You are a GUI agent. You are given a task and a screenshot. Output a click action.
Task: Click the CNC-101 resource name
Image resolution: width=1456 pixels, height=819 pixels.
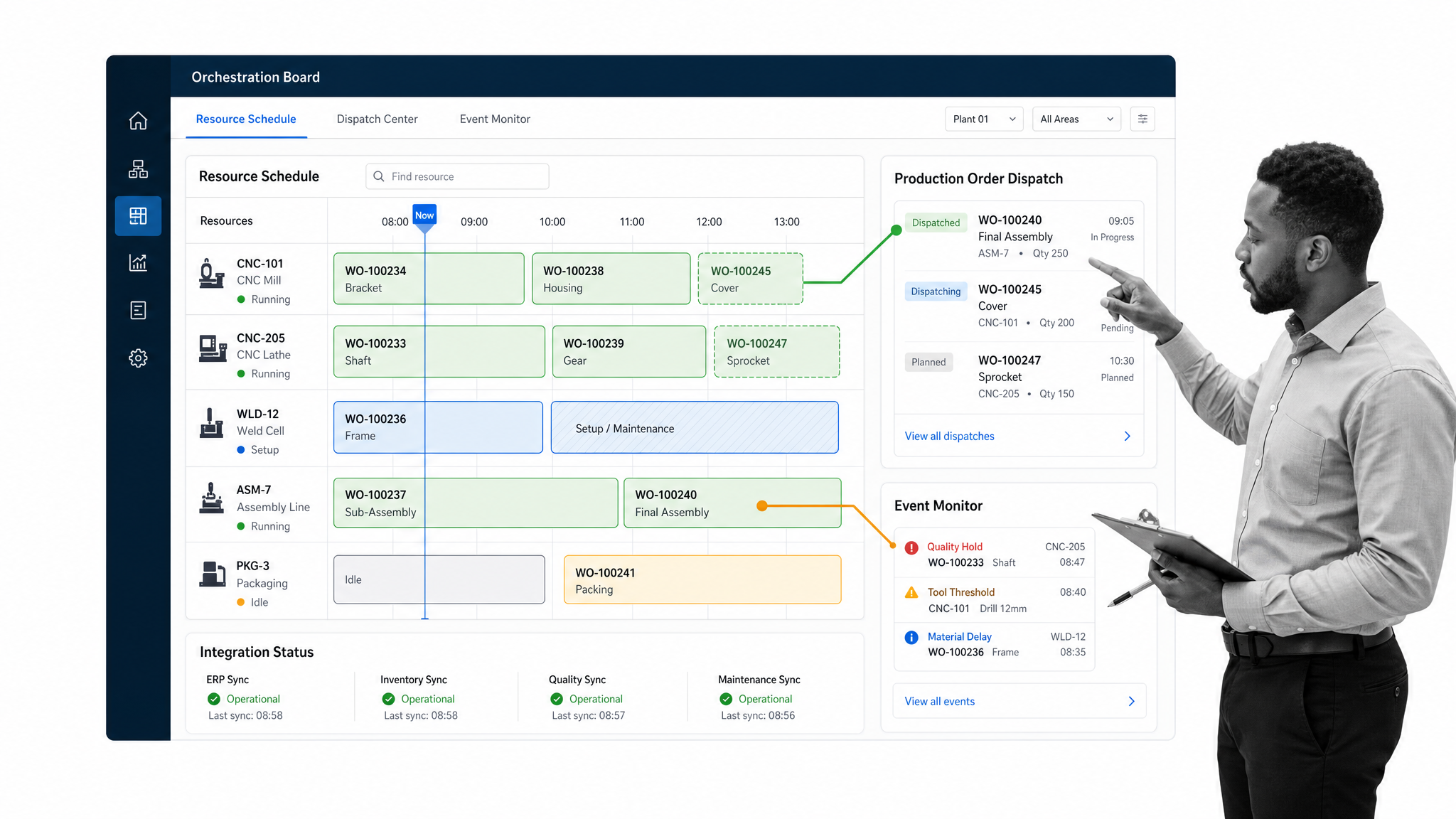click(x=259, y=264)
